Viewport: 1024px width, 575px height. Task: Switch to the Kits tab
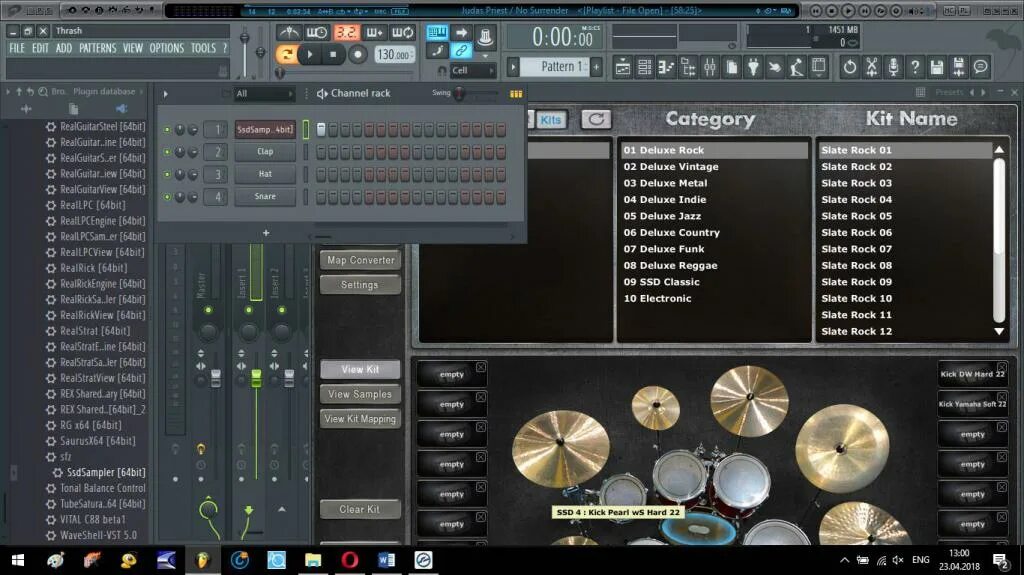coord(550,120)
